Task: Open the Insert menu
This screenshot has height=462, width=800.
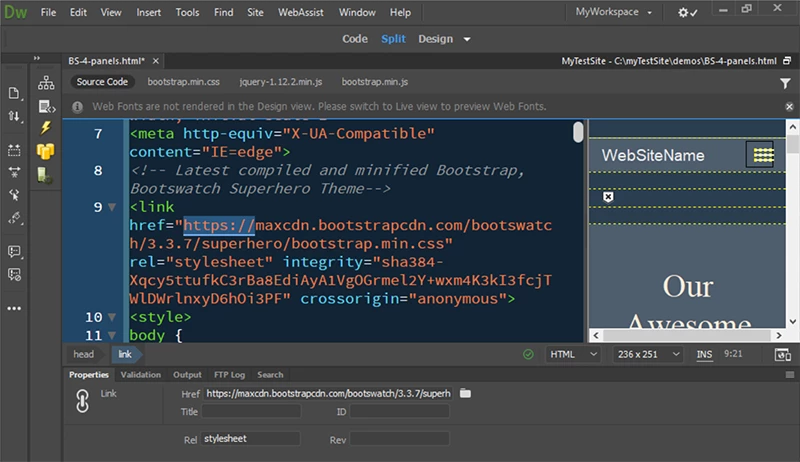Action: pos(148,12)
